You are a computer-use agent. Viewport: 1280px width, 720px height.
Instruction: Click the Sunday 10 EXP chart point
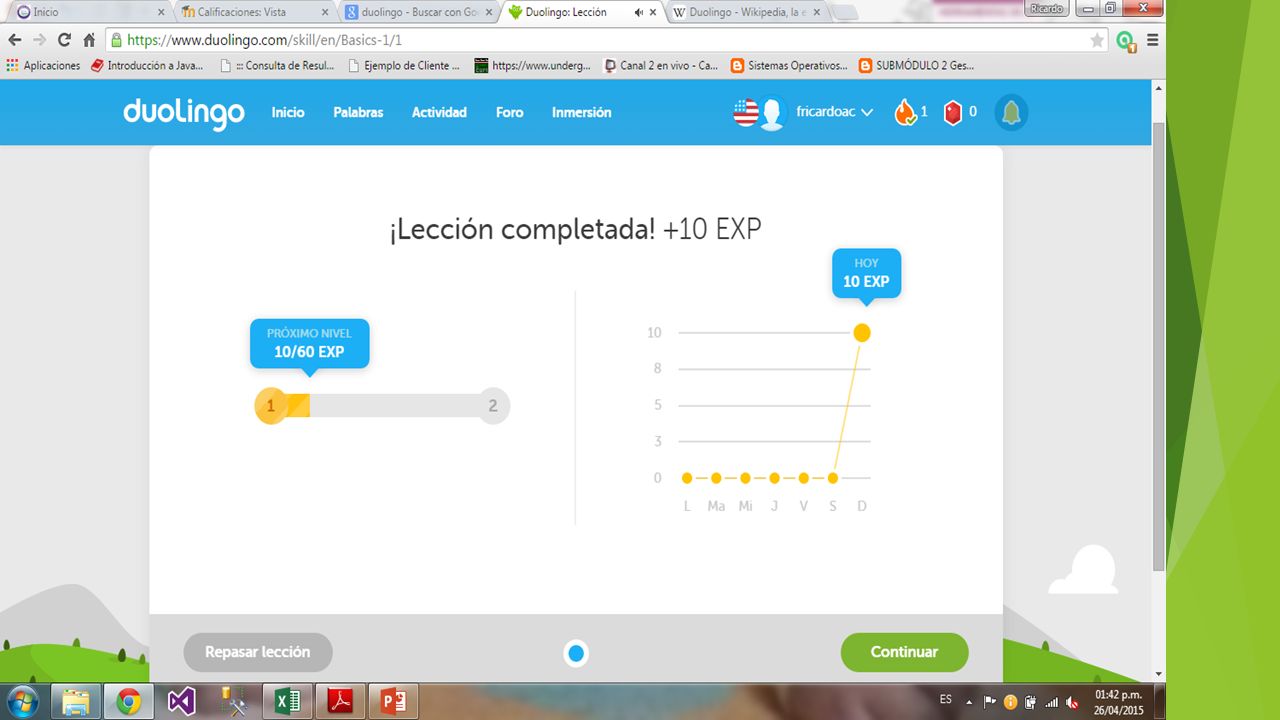click(x=861, y=332)
